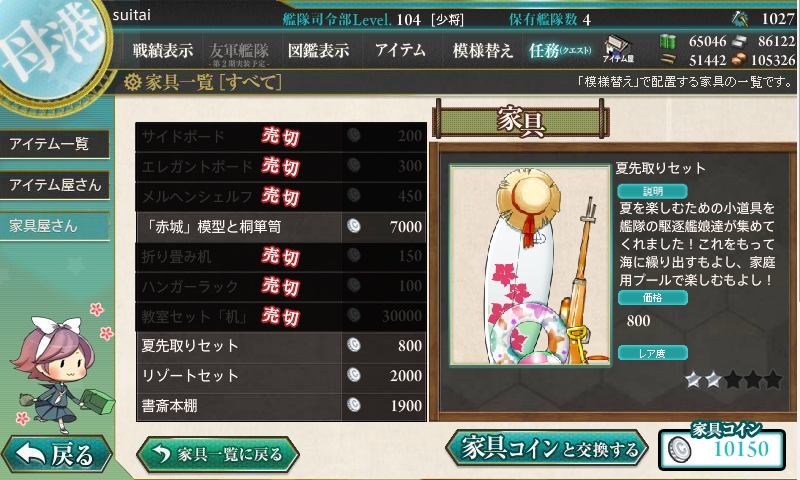Click the 夏先取りセット preview image

tap(530, 265)
